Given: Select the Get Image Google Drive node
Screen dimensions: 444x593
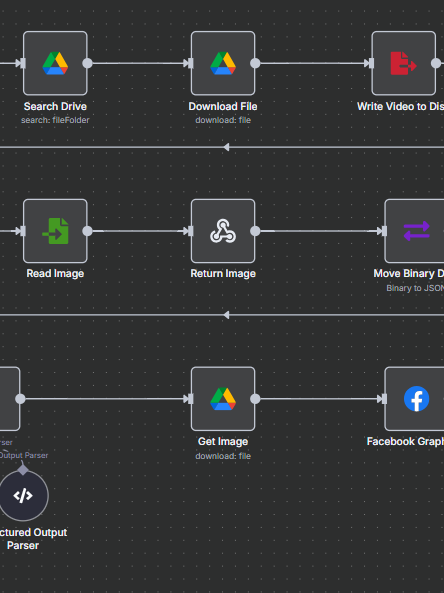Looking at the screenshot, I should (x=223, y=399).
